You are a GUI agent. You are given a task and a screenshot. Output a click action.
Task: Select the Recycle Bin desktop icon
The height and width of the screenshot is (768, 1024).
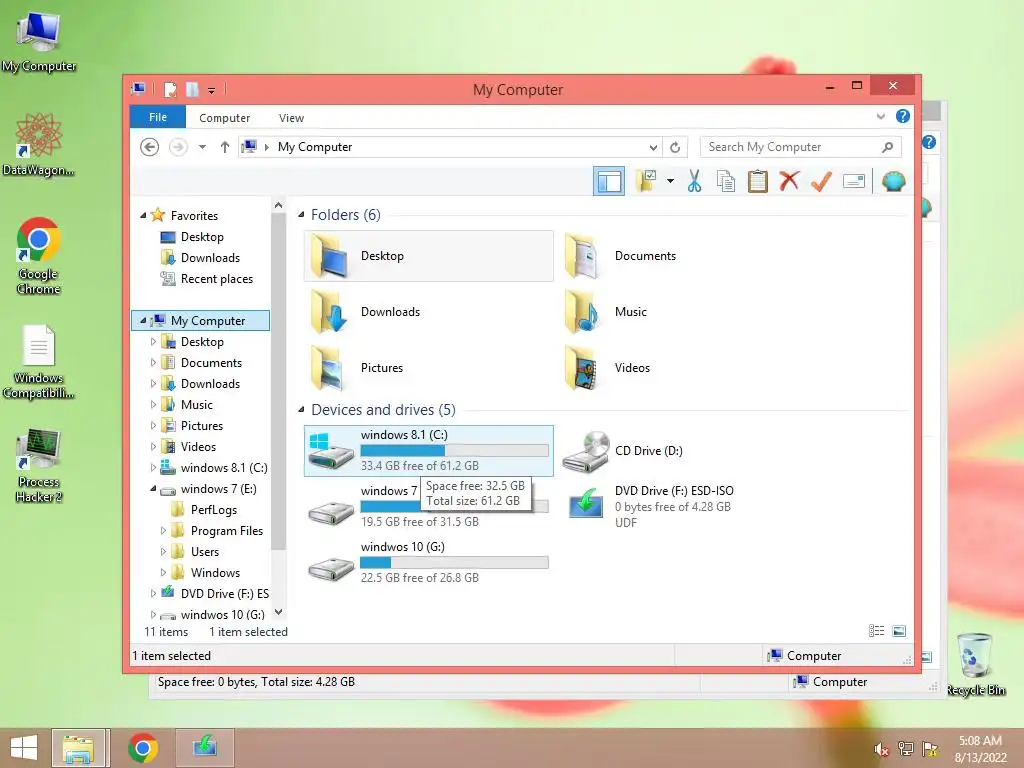(976, 664)
